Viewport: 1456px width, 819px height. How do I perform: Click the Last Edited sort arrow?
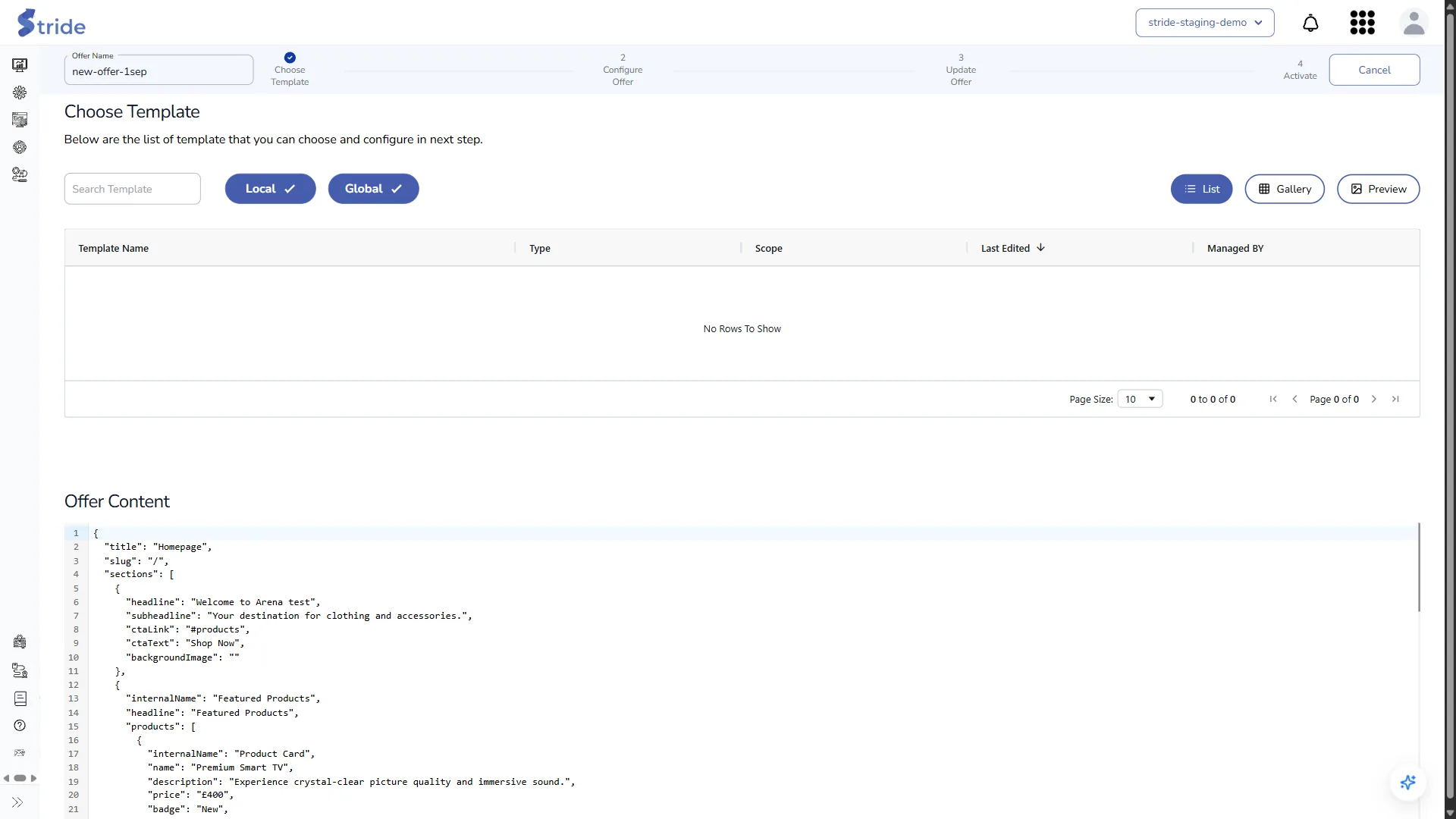(x=1040, y=248)
